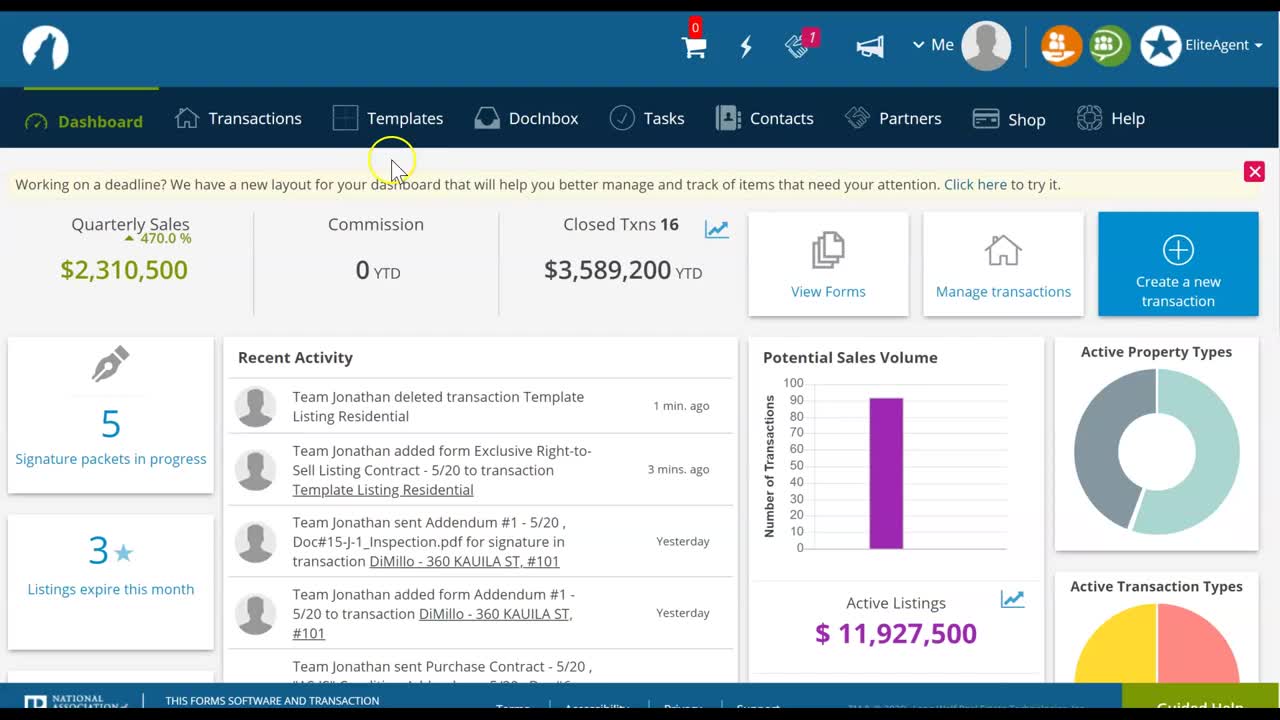Image resolution: width=1280 pixels, height=720 pixels.
Task: Click the Recent Activity heading
Action: [295, 358]
